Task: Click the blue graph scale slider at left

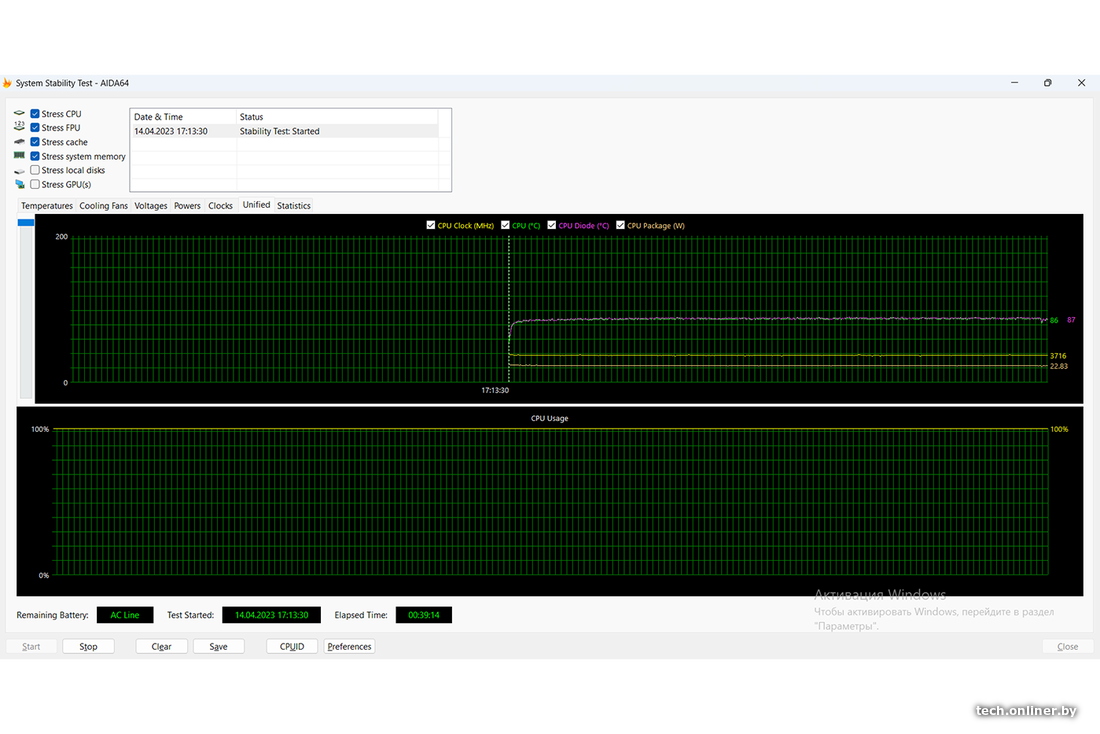Action: click(x=26, y=223)
